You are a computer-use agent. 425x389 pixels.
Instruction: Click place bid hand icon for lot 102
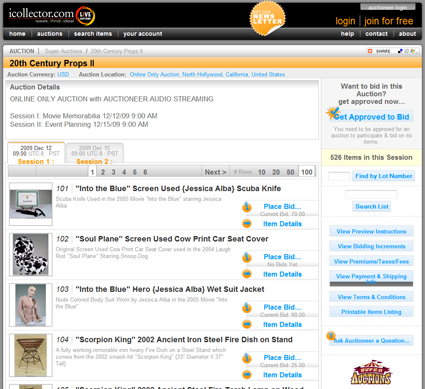(x=247, y=257)
